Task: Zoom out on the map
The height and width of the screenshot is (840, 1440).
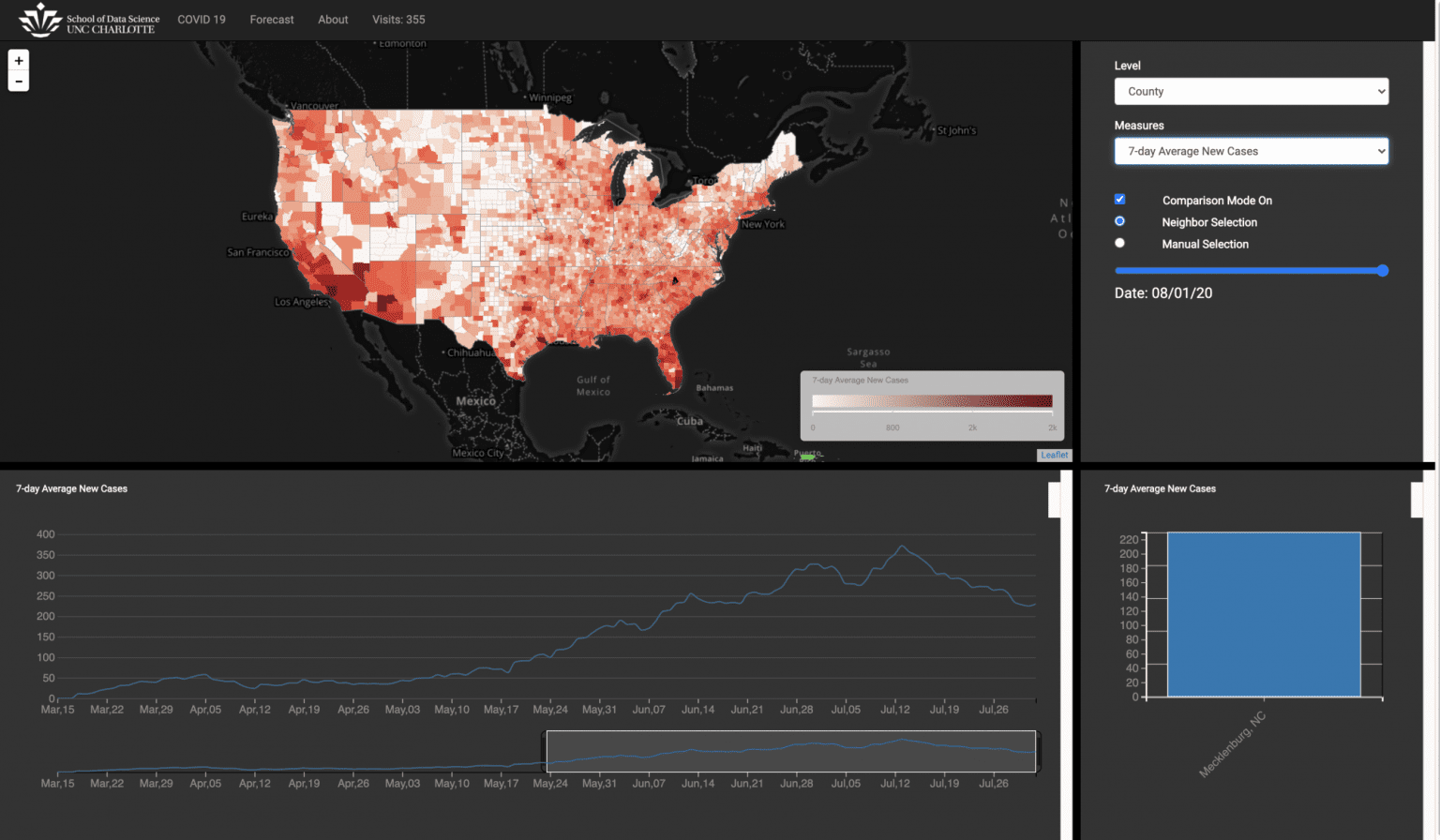Action: pyautogui.click(x=18, y=81)
